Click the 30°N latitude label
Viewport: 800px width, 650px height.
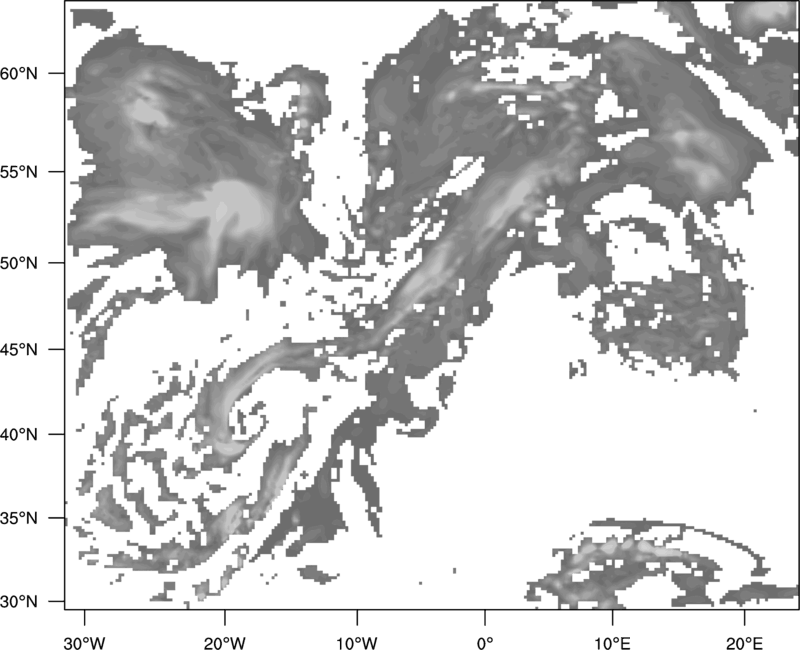(x=19, y=602)
